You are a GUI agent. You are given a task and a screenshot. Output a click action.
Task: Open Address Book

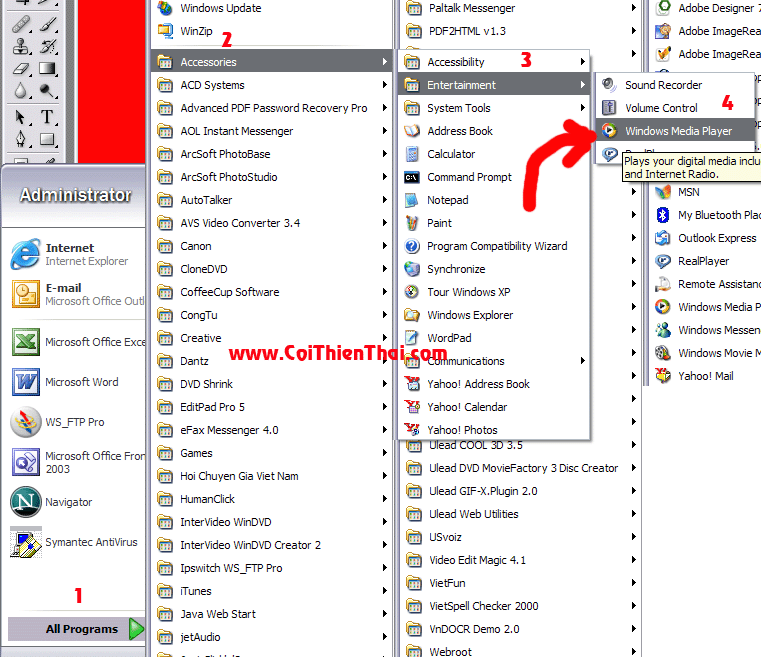(x=494, y=131)
